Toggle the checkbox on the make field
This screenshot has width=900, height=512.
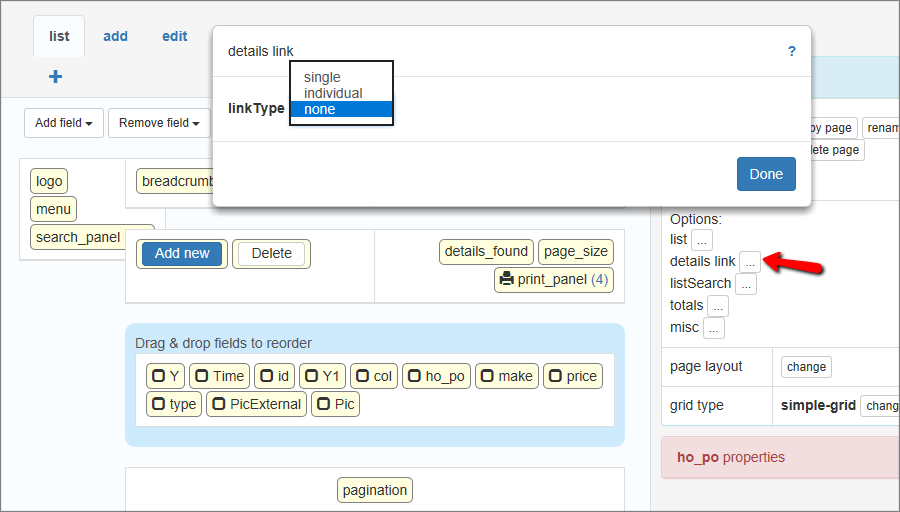tap(487, 376)
